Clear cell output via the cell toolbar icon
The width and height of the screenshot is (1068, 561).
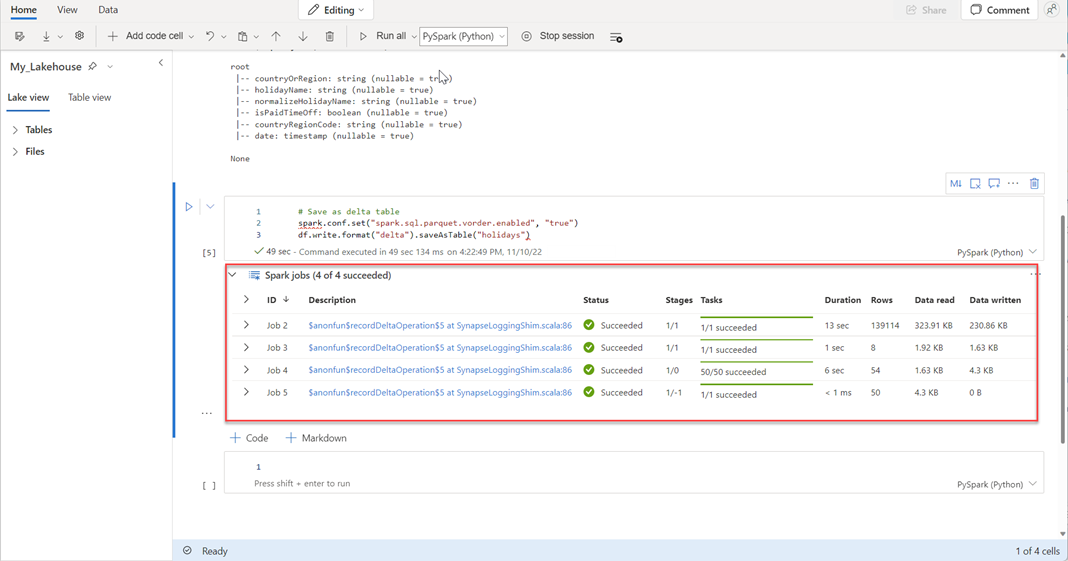pos(975,184)
